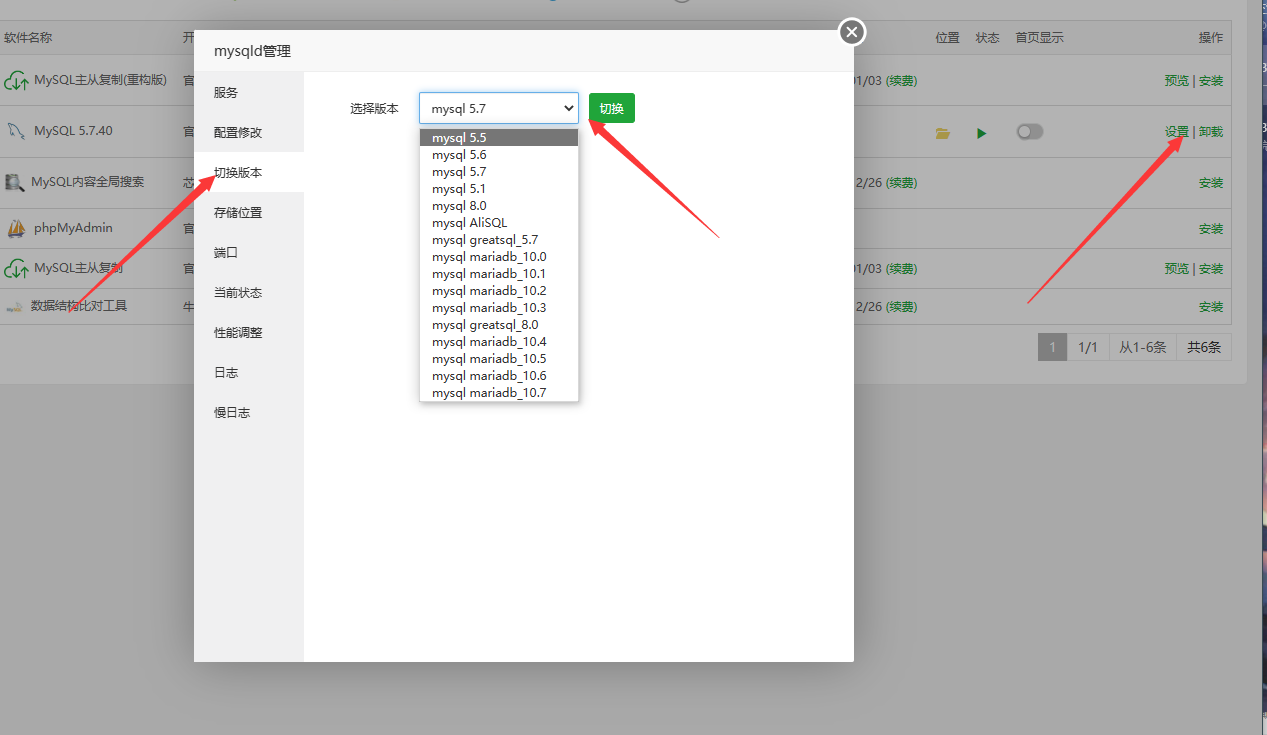Click the 1/1 page indicator
Viewport: 1267px width, 735px height.
click(x=1088, y=347)
